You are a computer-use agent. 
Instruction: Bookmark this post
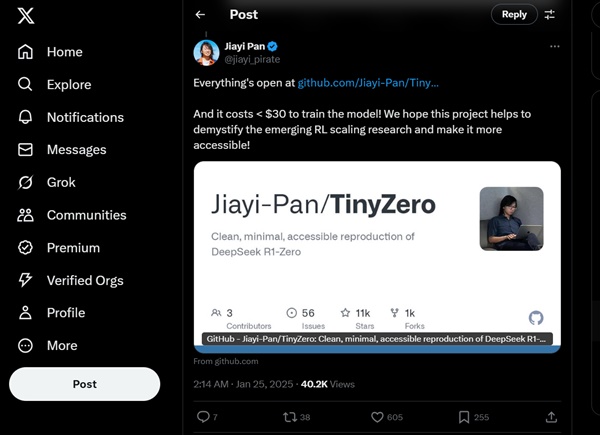click(x=464, y=416)
